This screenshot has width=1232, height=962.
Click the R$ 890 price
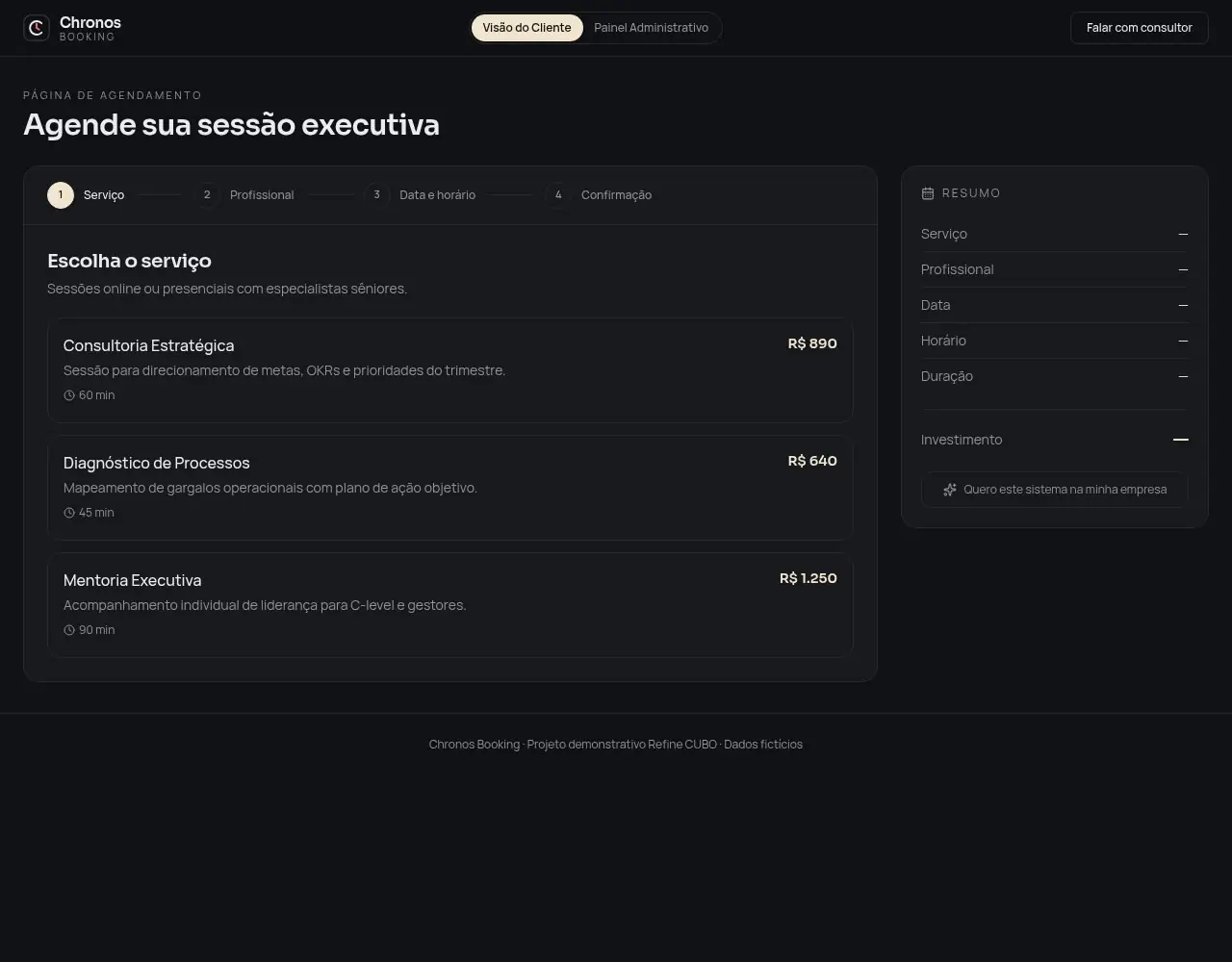click(812, 343)
